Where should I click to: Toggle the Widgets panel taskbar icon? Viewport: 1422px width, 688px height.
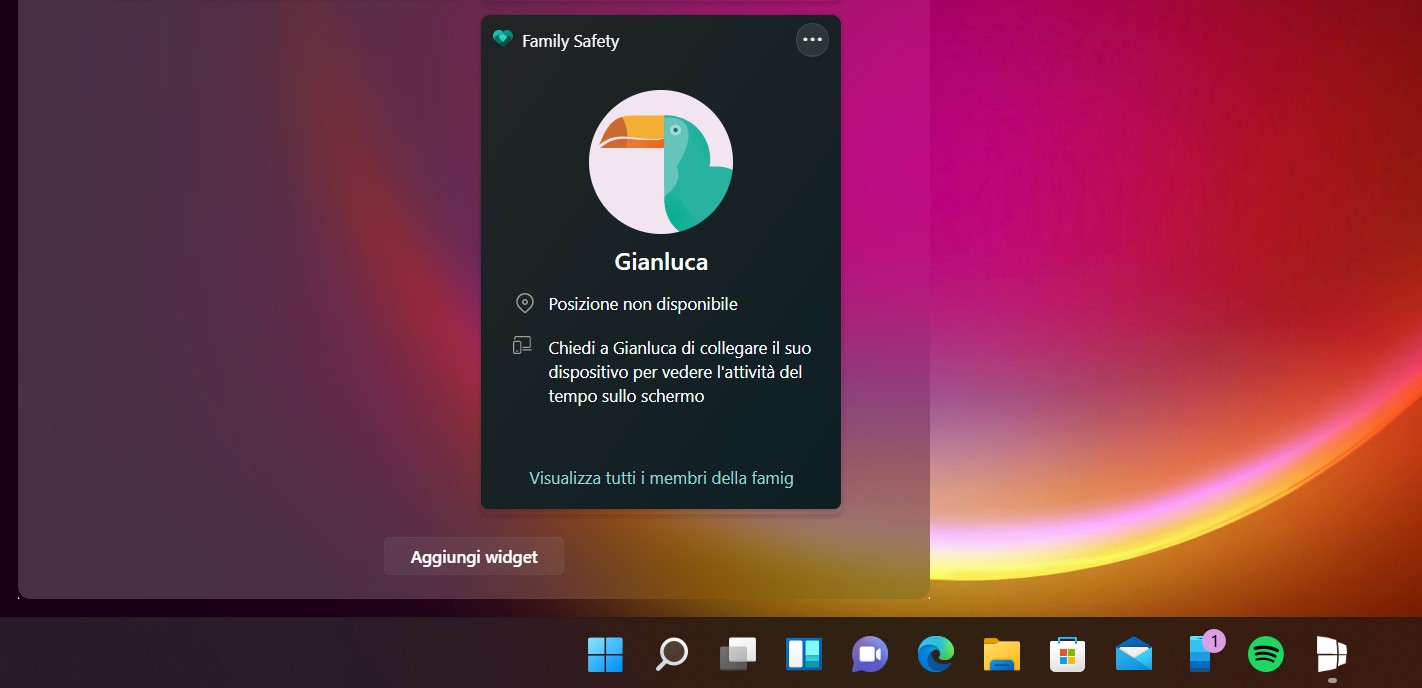pos(803,655)
